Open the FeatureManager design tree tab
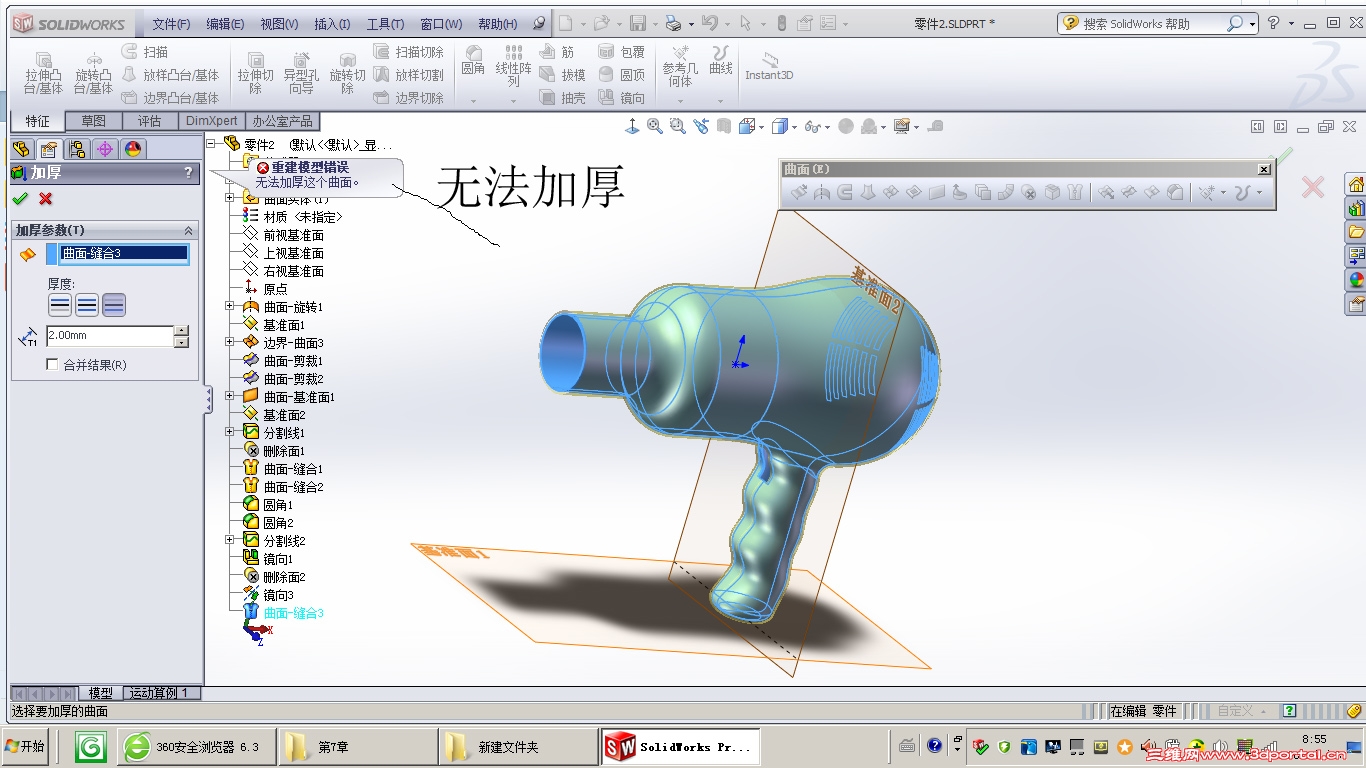 [21, 149]
